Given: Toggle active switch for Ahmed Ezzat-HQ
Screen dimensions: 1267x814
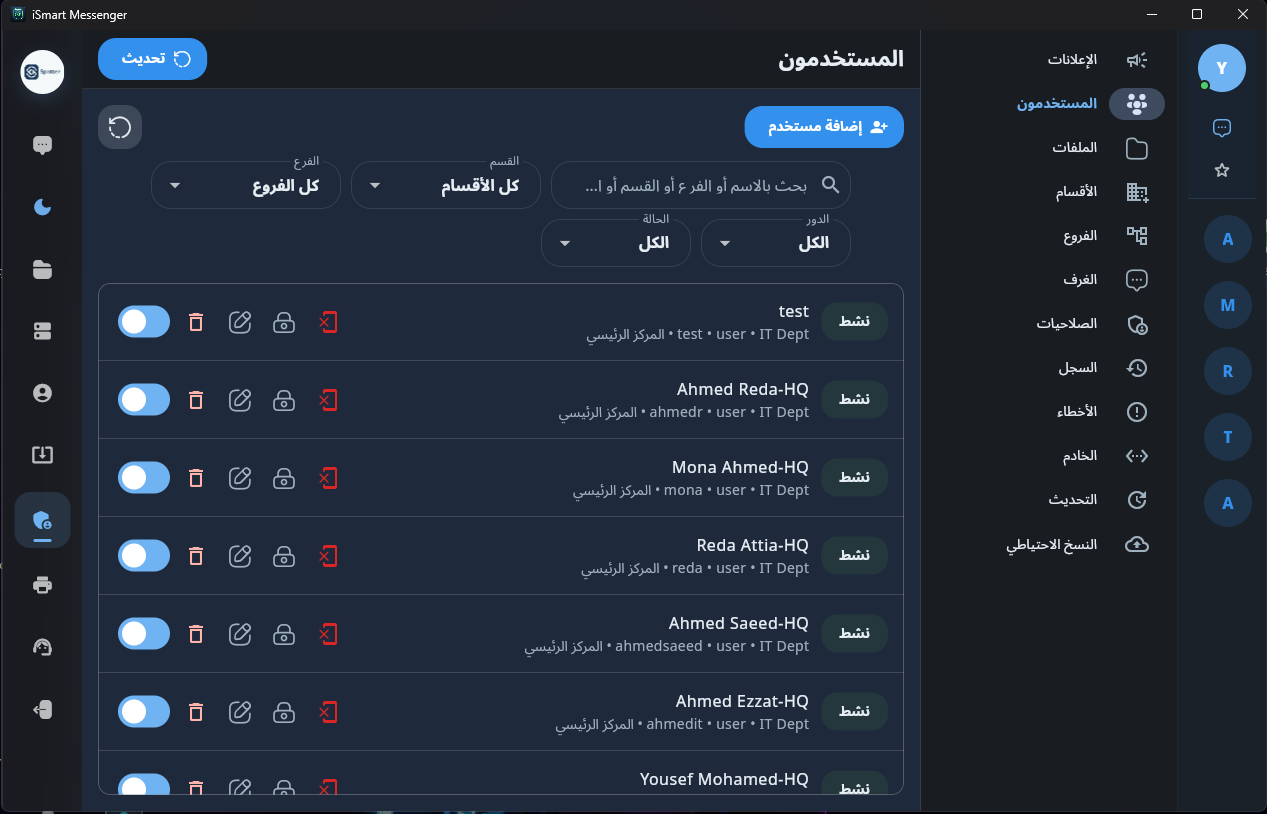Looking at the screenshot, I should tap(144, 712).
